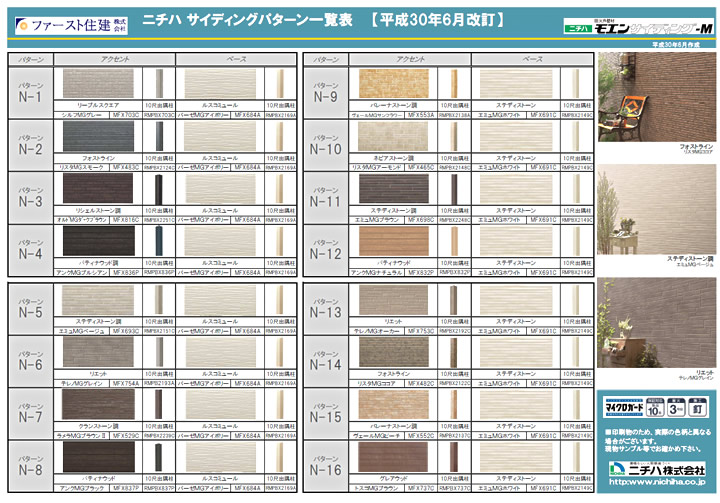Click the N-4 accent corner post image
Viewport: 720px width, 503px height.
coord(159,241)
